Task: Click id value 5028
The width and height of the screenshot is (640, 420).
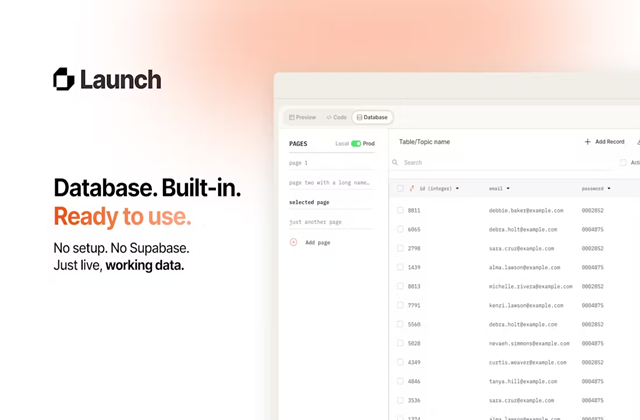Action: (414, 343)
